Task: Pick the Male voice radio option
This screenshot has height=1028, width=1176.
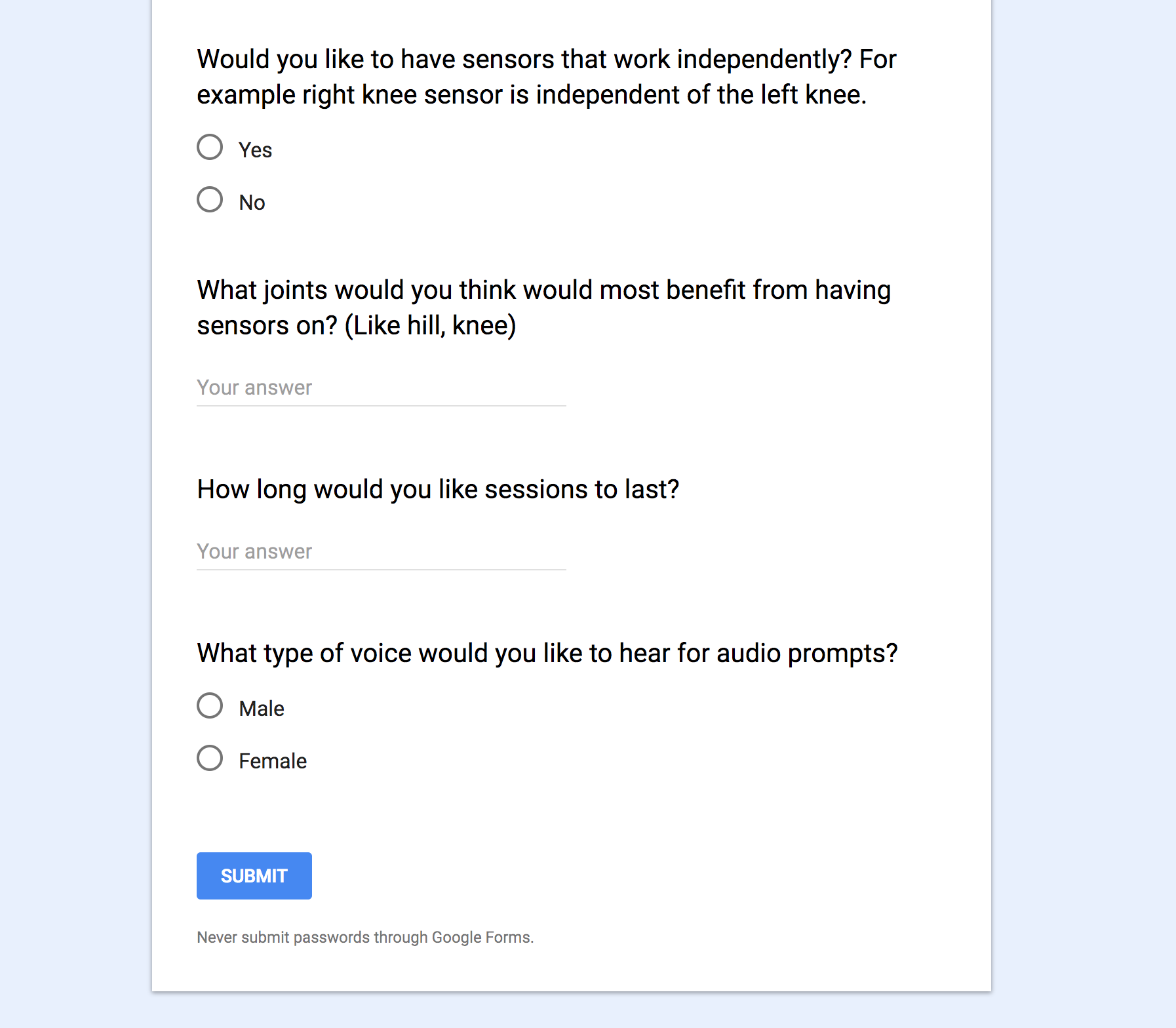Action: (210, 706)
